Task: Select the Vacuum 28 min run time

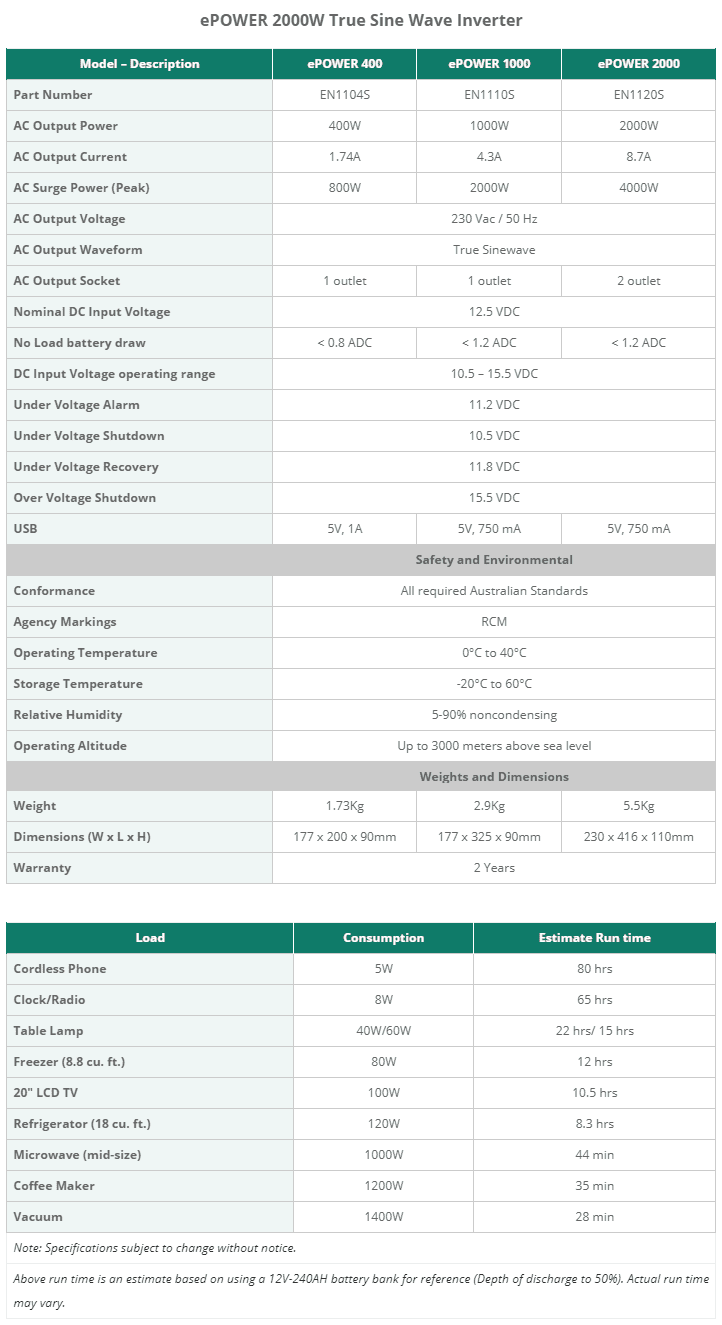Action: point(594,1217)
